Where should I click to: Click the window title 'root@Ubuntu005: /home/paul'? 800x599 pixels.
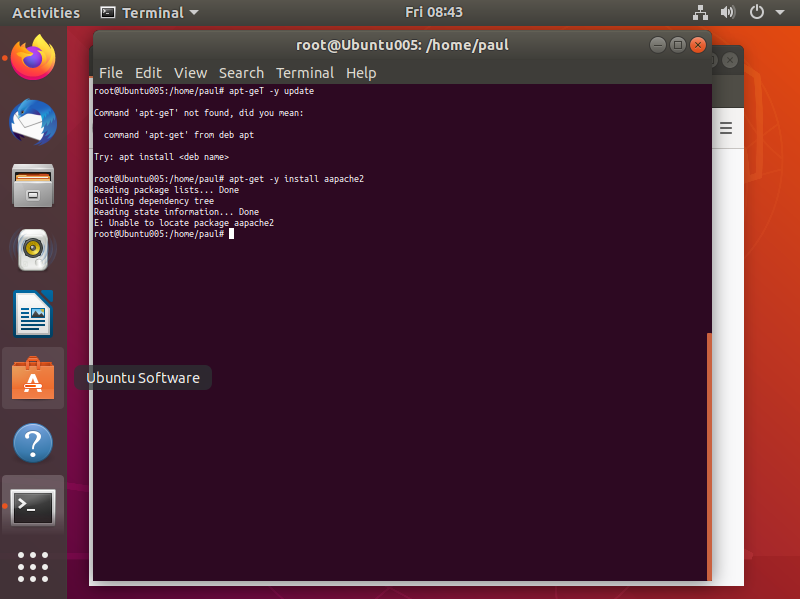[x=402, y=45]
